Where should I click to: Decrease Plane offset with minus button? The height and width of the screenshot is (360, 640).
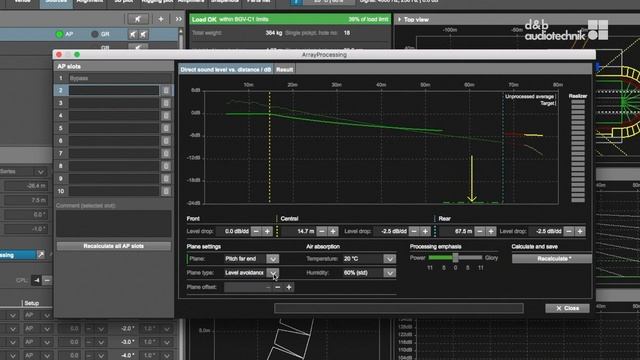(278, 287)
